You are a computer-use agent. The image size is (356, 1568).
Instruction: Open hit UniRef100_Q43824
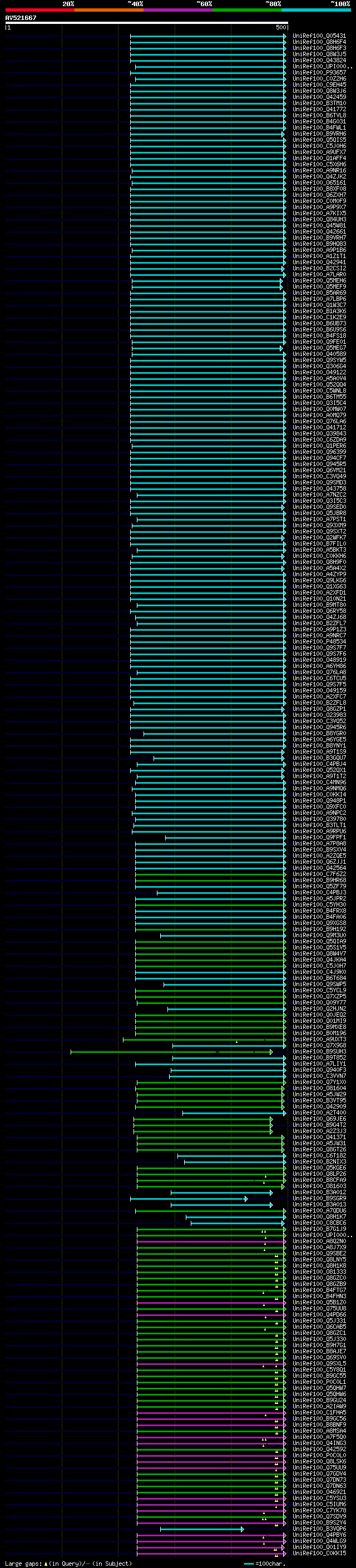(x=319, y=60)
